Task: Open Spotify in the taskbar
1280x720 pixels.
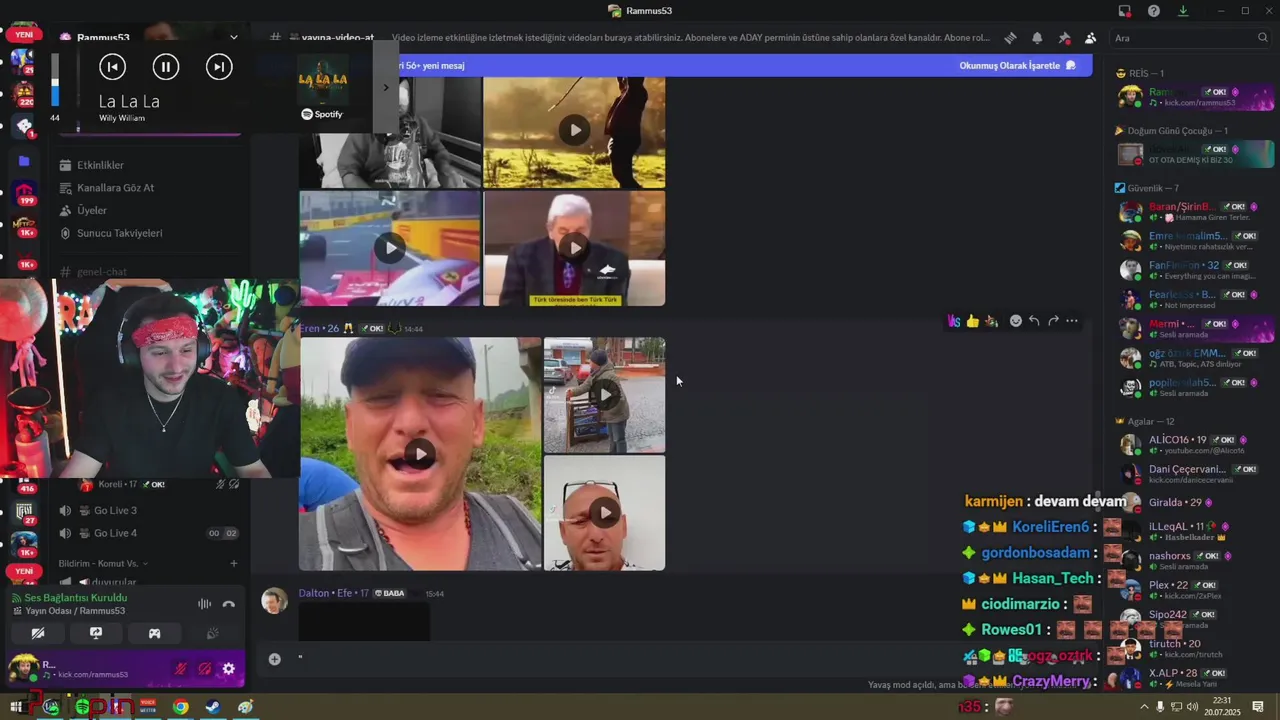Action: click(x=83, y=707)
